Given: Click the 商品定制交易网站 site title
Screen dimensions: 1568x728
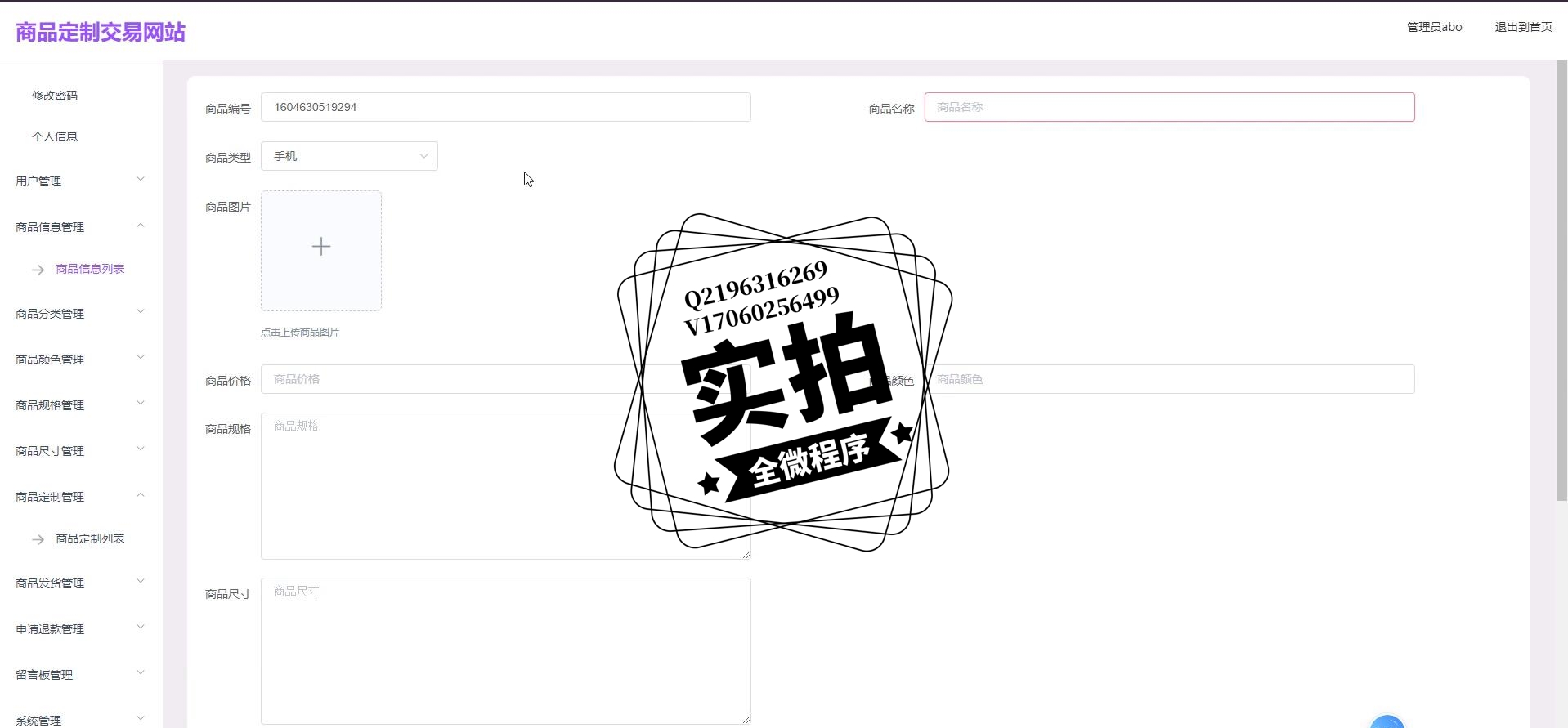Looking at the screenshot, I should tap(101, 32).
